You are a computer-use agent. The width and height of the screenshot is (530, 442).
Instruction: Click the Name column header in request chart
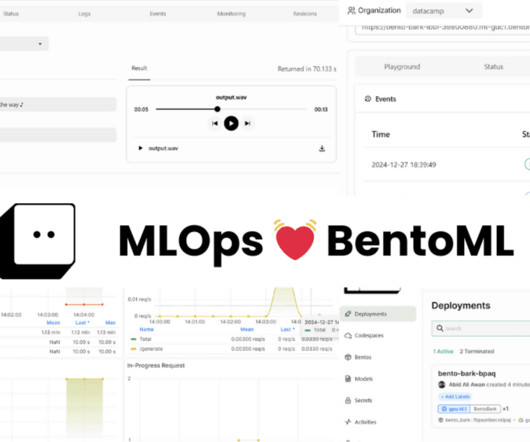point(146,329)
